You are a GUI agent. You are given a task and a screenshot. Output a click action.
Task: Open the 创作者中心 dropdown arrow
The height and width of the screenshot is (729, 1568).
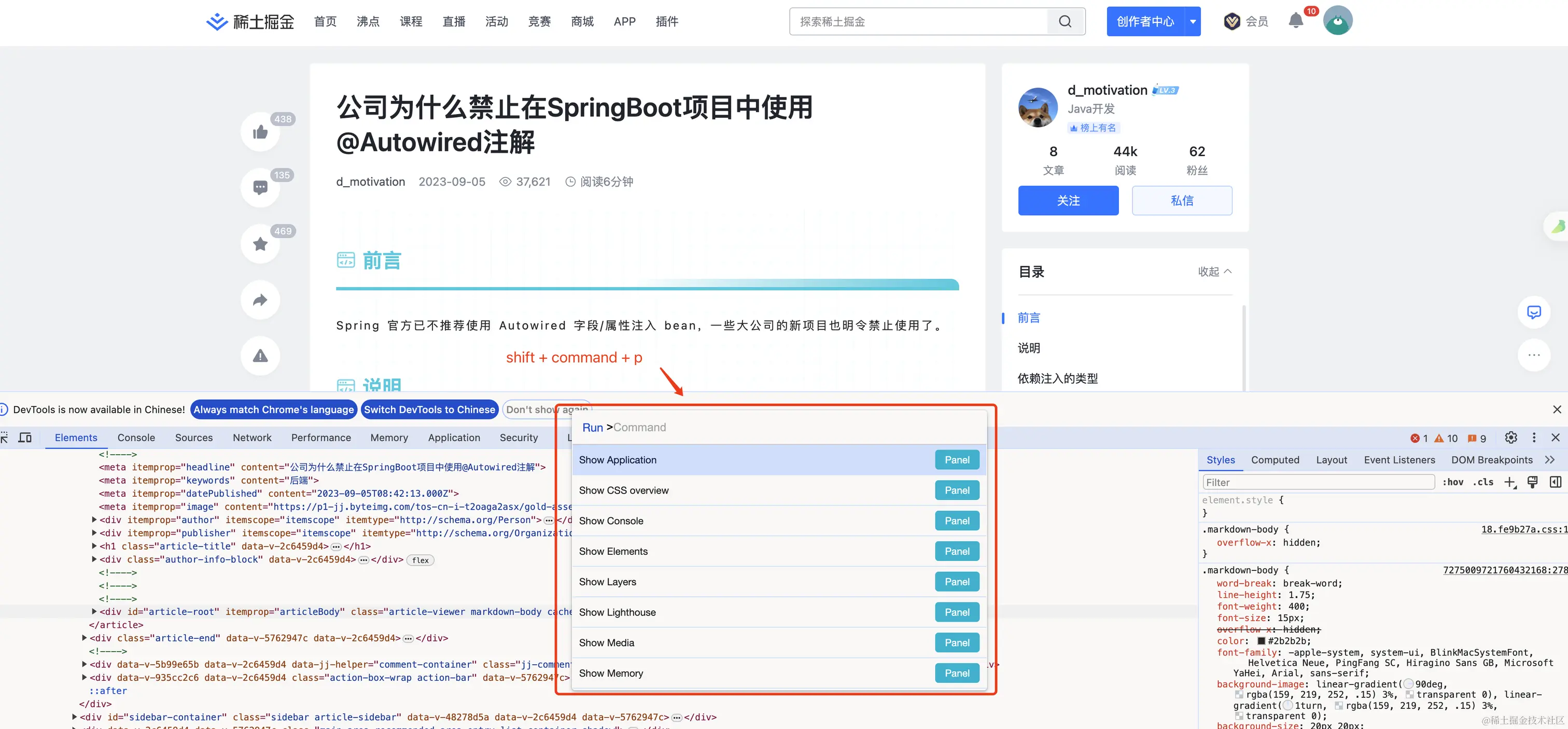[1193, 21]
